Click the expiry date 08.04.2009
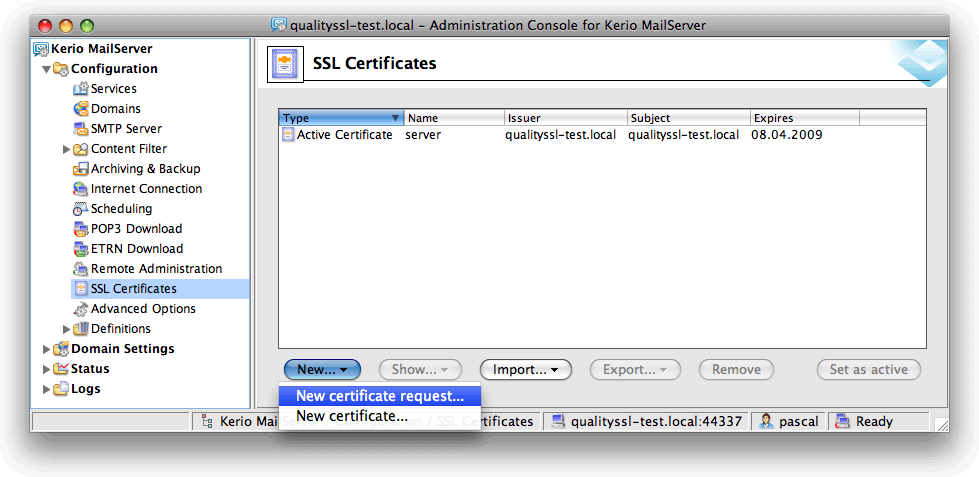This screenshot has height=477, width=979. pyautogui.click(x=787, y=135)
